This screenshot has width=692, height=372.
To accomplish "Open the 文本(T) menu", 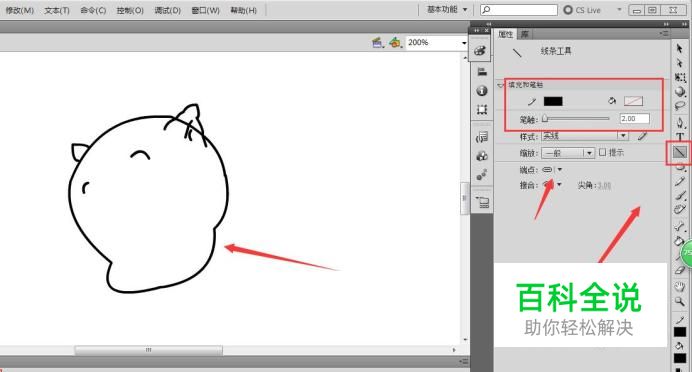I will tap(57, 10).
